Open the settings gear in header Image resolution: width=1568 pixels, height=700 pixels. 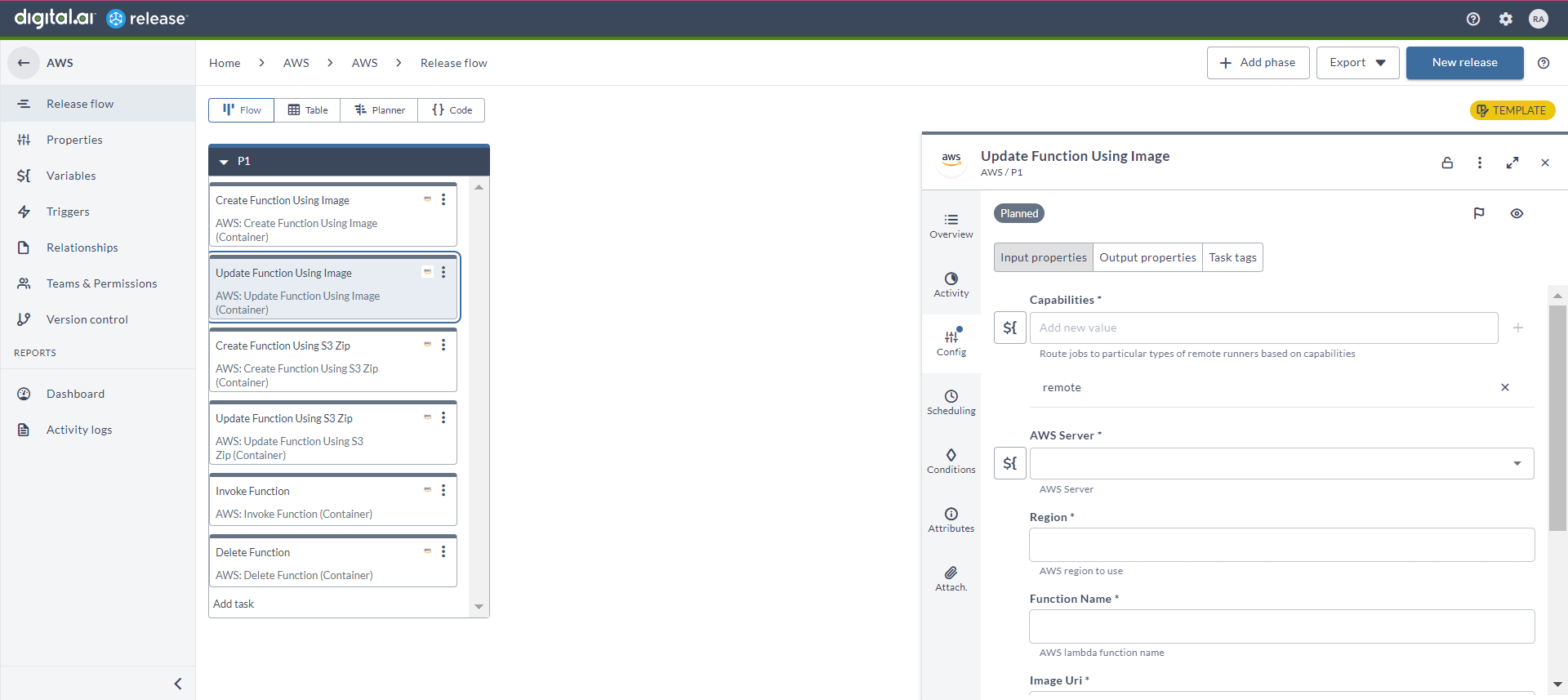[1506, 19]
